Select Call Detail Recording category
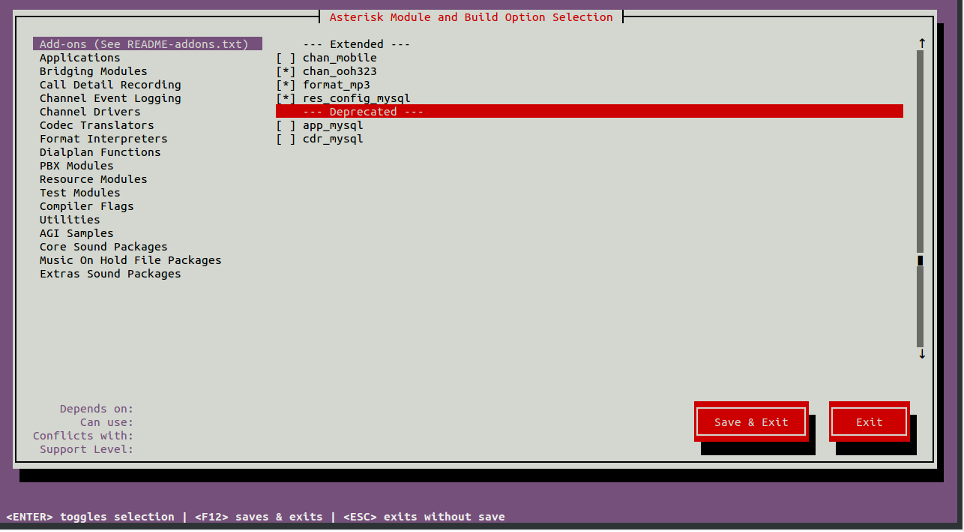 [110, 84]
